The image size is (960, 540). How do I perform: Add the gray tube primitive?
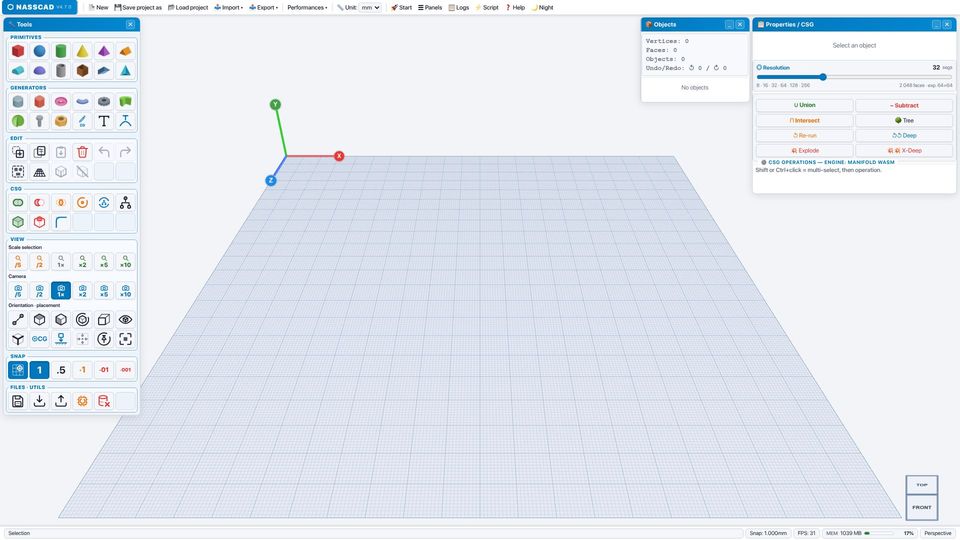pyautogui.click(x=61, y=70)
